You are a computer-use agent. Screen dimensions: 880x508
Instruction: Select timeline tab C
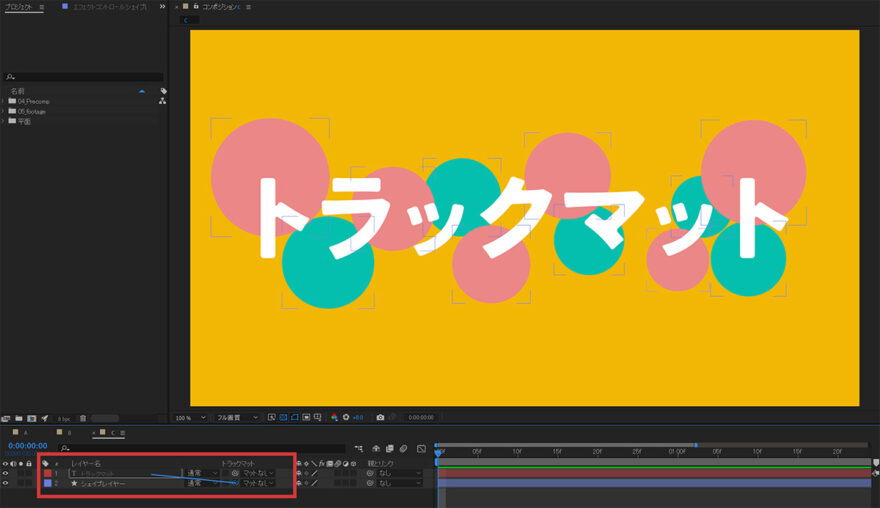[x=107, y=432]
